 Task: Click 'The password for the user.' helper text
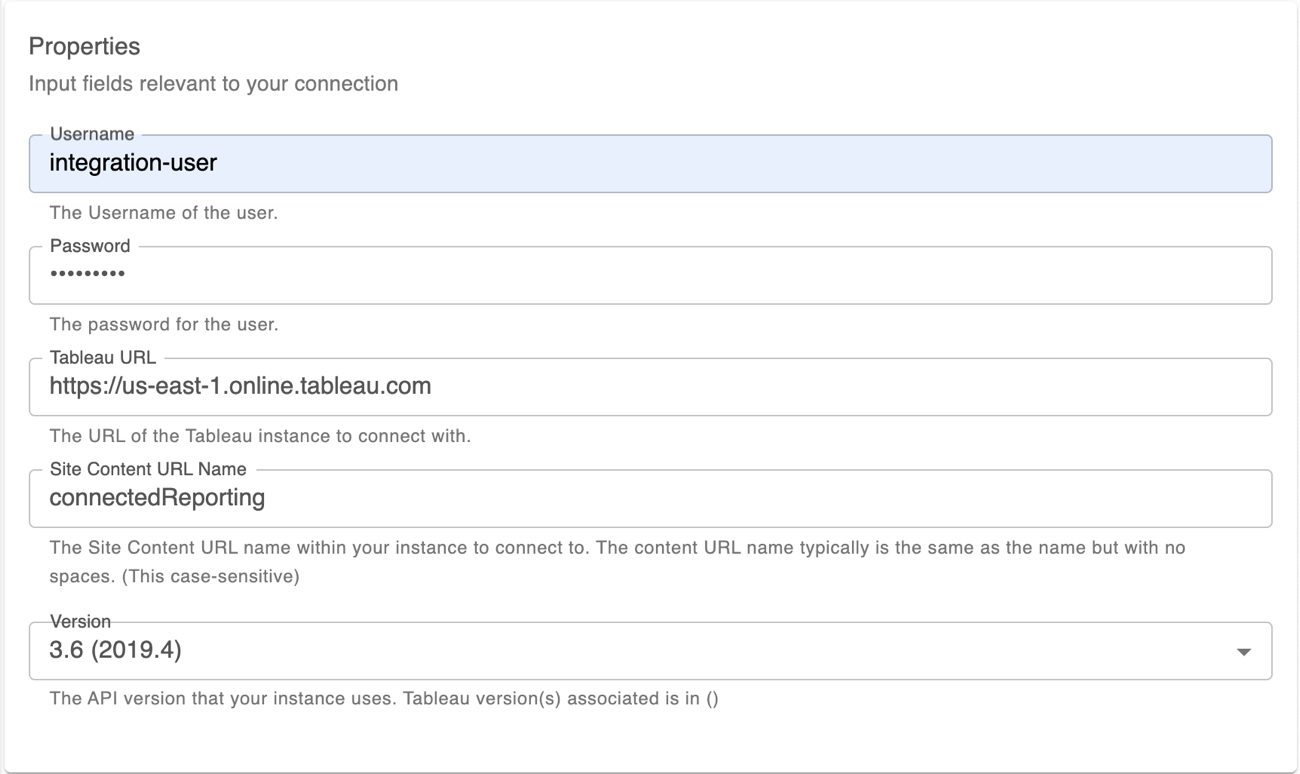(x=164, y=324)
